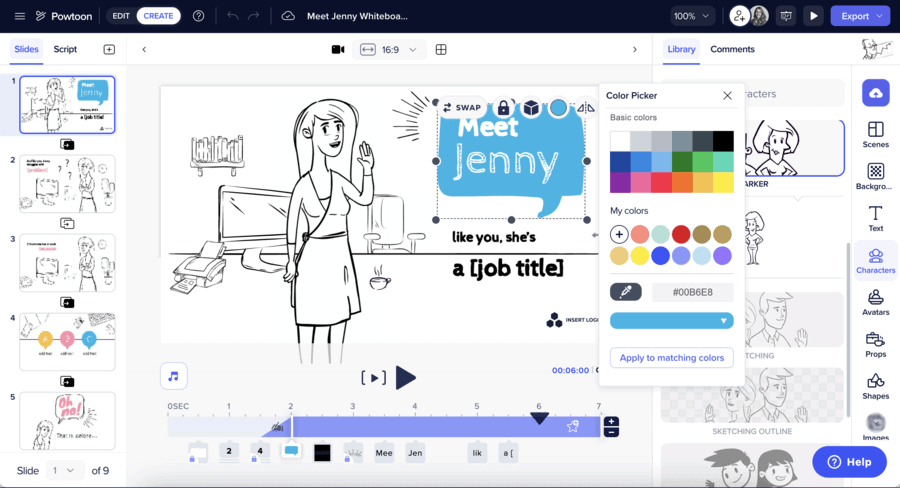Click the cloud upload icon in sidebar

(x=875, y=92)
